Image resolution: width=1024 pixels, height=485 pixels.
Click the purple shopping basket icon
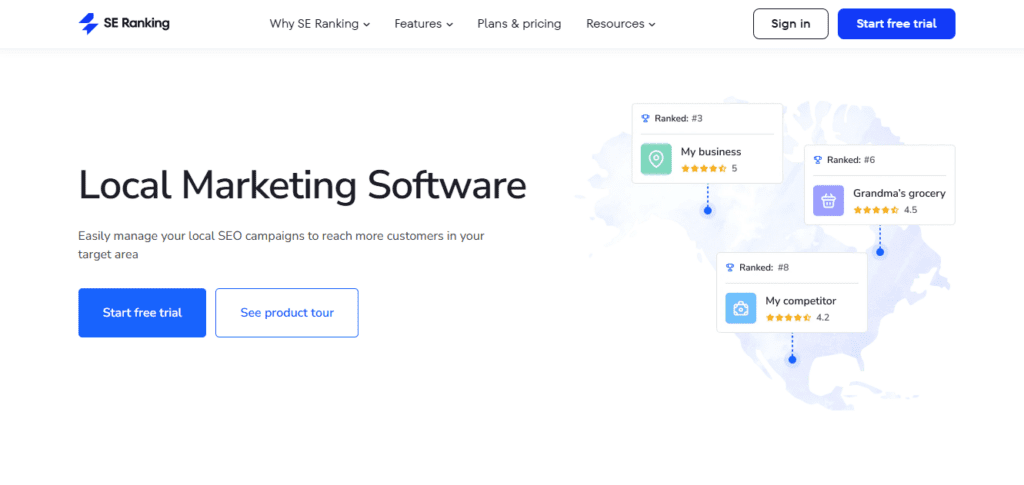pos(828,201)
